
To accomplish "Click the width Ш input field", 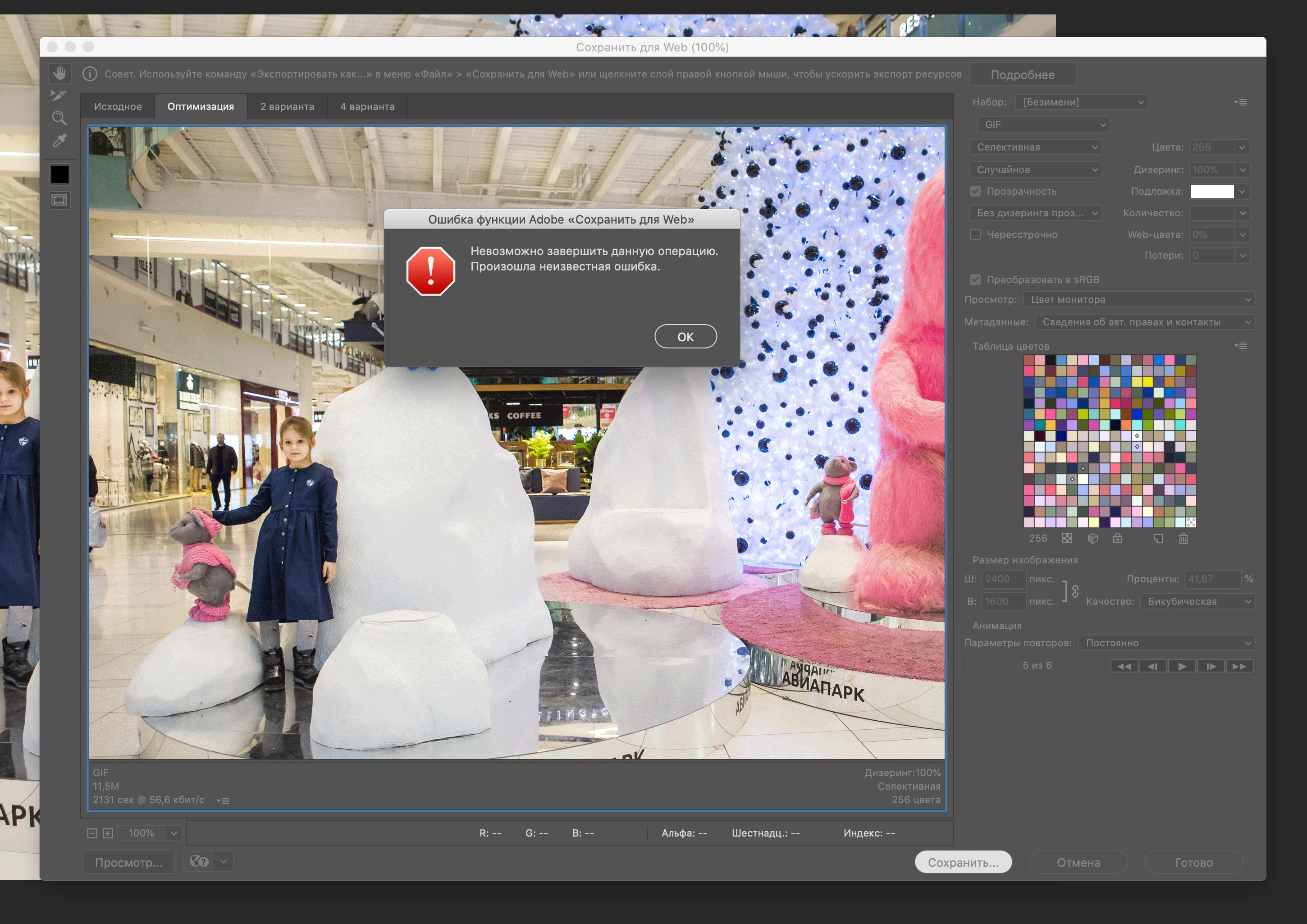I will coord(1004,579).
